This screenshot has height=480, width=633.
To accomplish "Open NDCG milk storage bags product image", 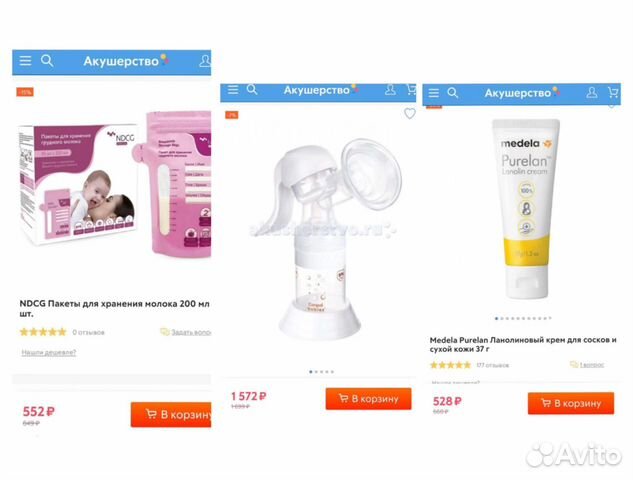I will coord(115,185).
